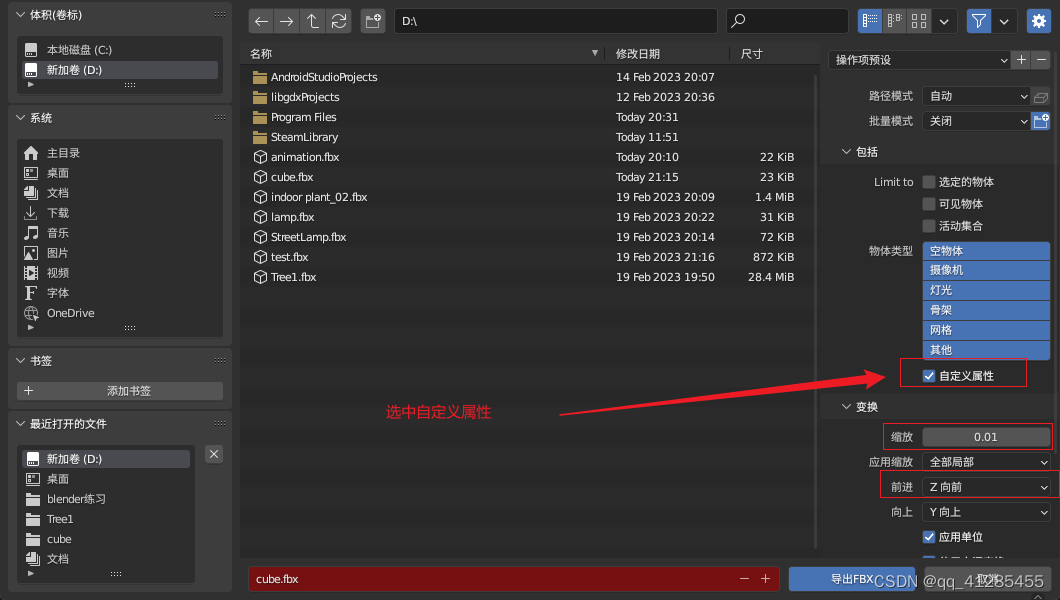Toggle 应用单位 apply unit checkbox
The width and height of the screenshot is (1060, 600).
point(929,537)
